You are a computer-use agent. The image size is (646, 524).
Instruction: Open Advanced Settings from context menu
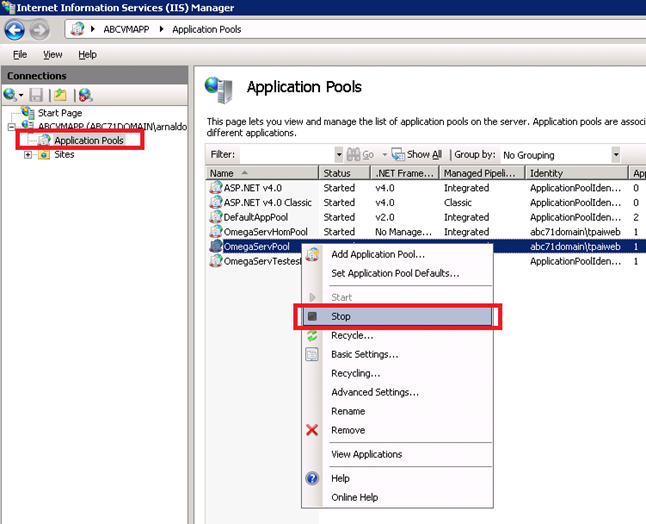(x=375, y=393)
